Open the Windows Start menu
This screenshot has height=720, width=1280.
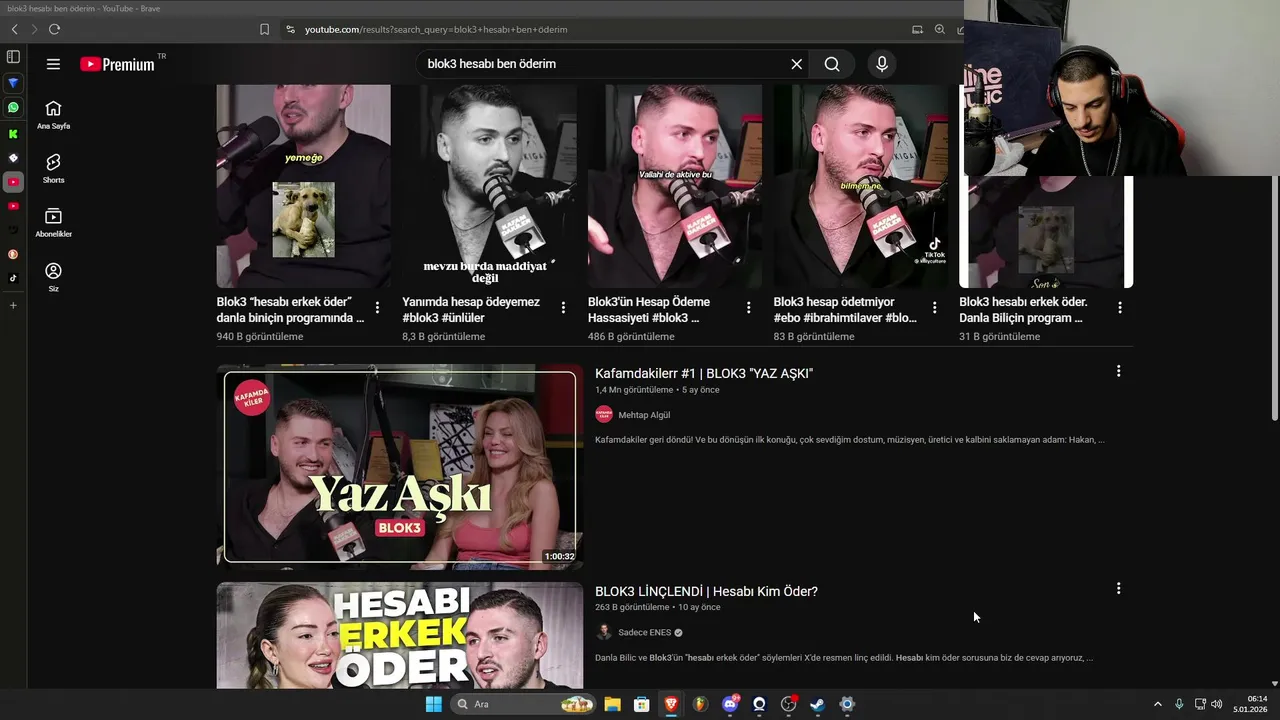(433, 704)
